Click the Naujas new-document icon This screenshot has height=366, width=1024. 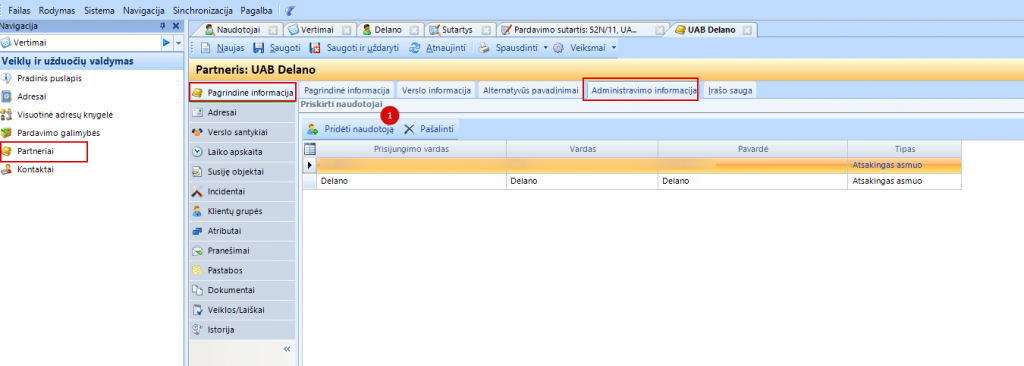205,48
